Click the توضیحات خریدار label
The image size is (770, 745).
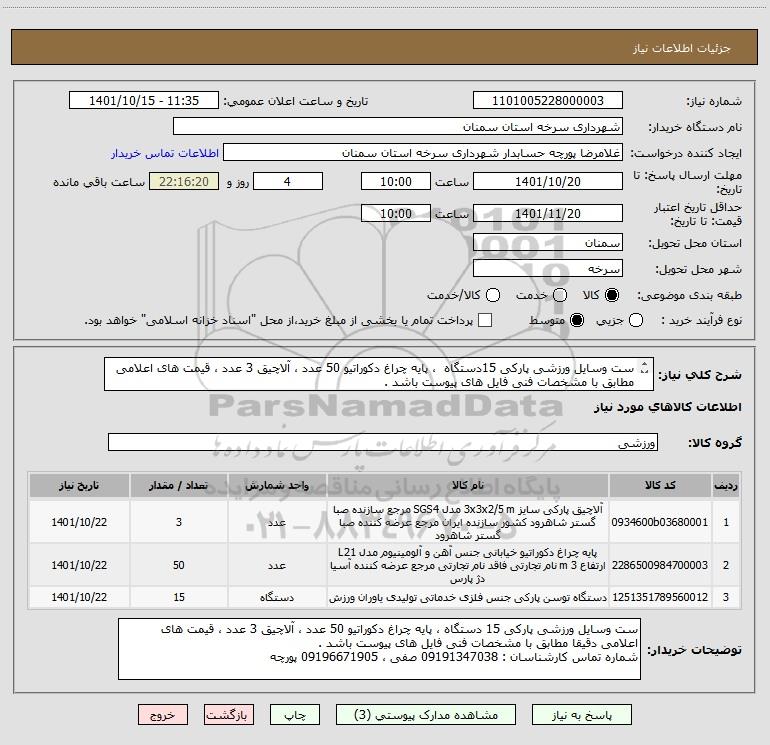click(x=694, y=650)
